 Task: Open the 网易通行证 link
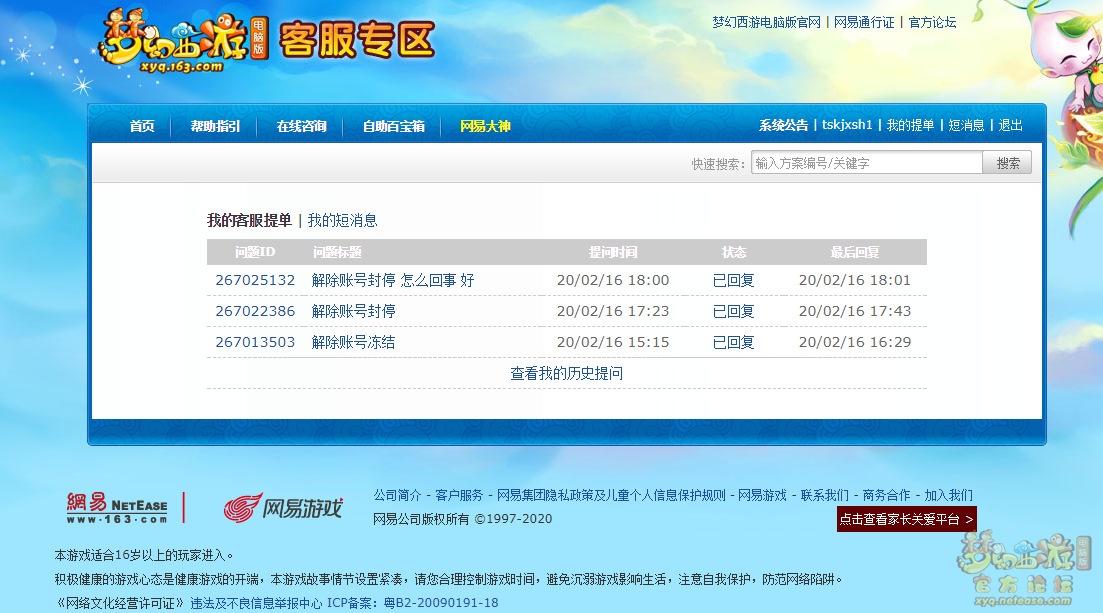(864, 23)
